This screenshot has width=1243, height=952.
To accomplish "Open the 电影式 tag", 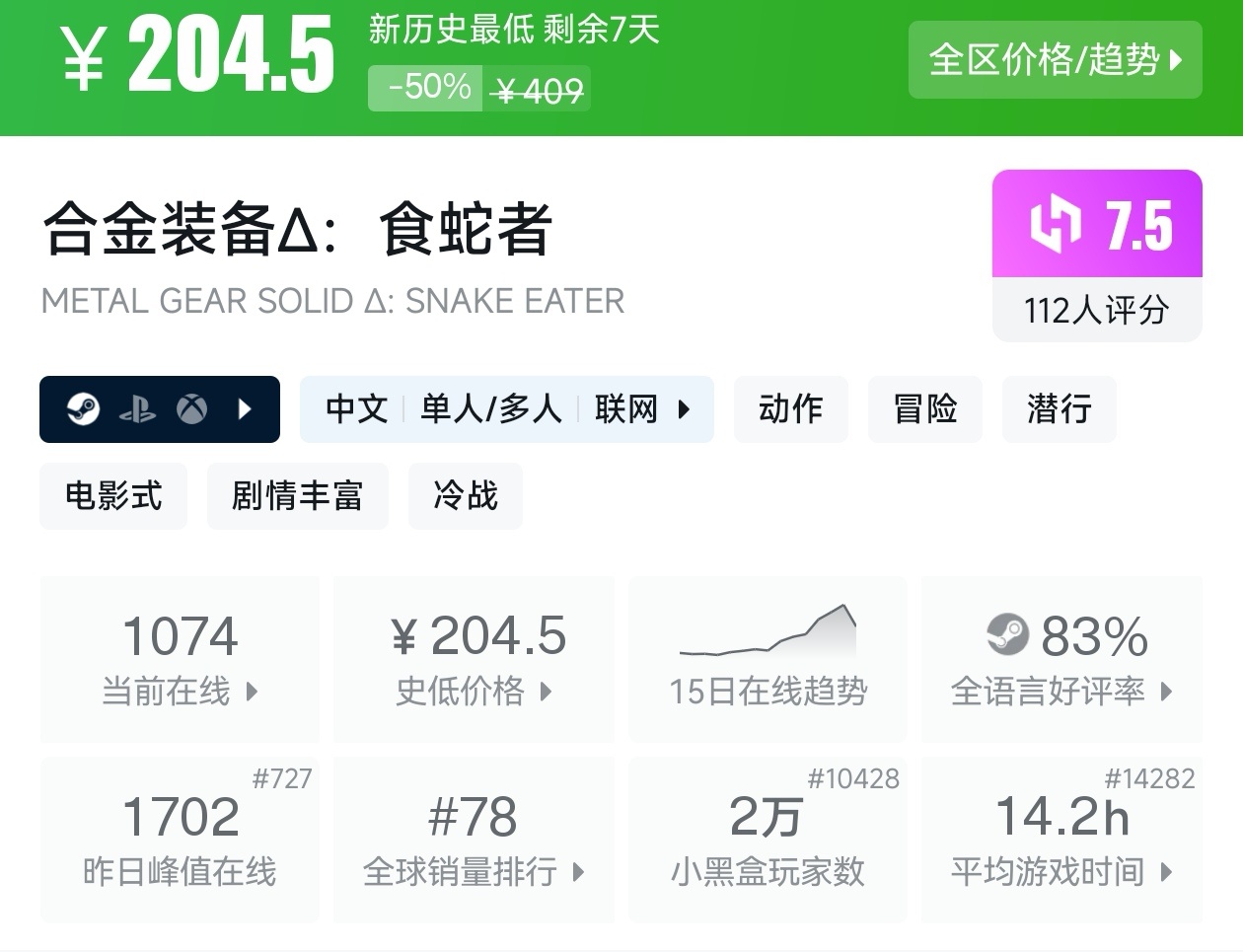I will pos(113,495).
